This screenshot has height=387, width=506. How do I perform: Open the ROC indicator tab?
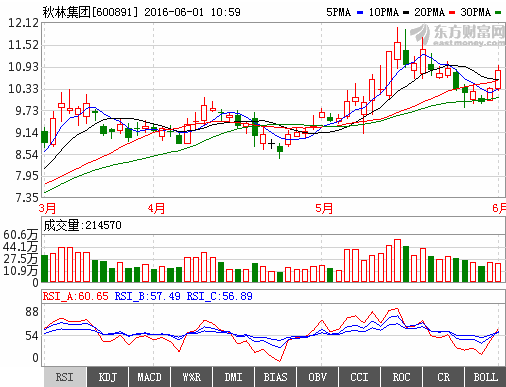click(x=401, y=377)
